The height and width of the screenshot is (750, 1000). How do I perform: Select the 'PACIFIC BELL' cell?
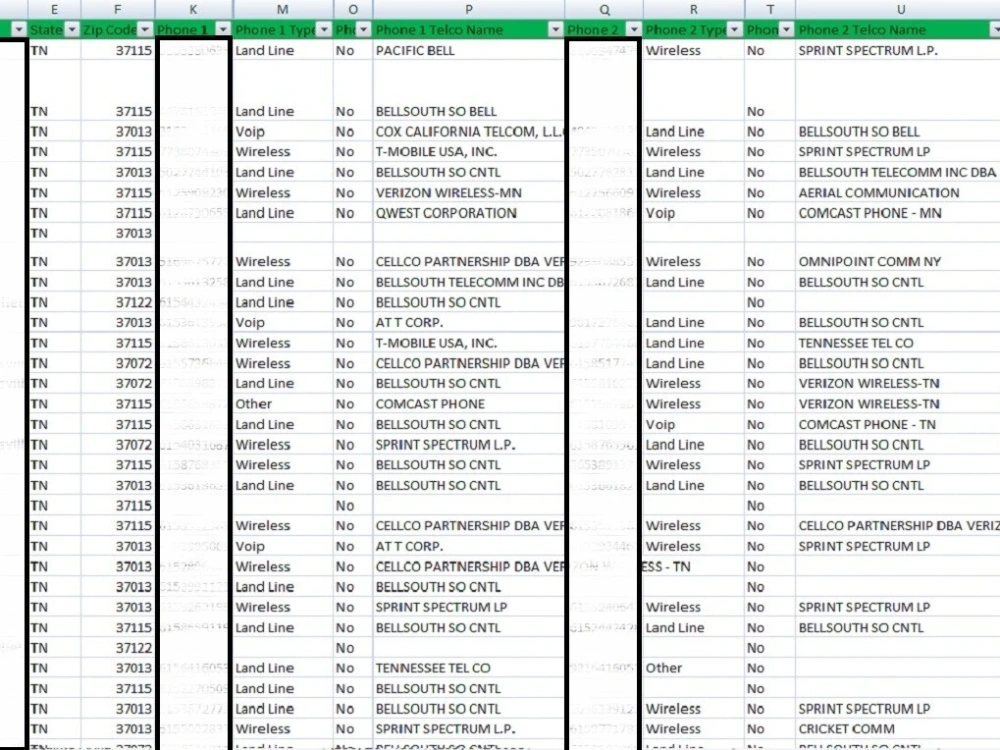(x=469, y=50)
